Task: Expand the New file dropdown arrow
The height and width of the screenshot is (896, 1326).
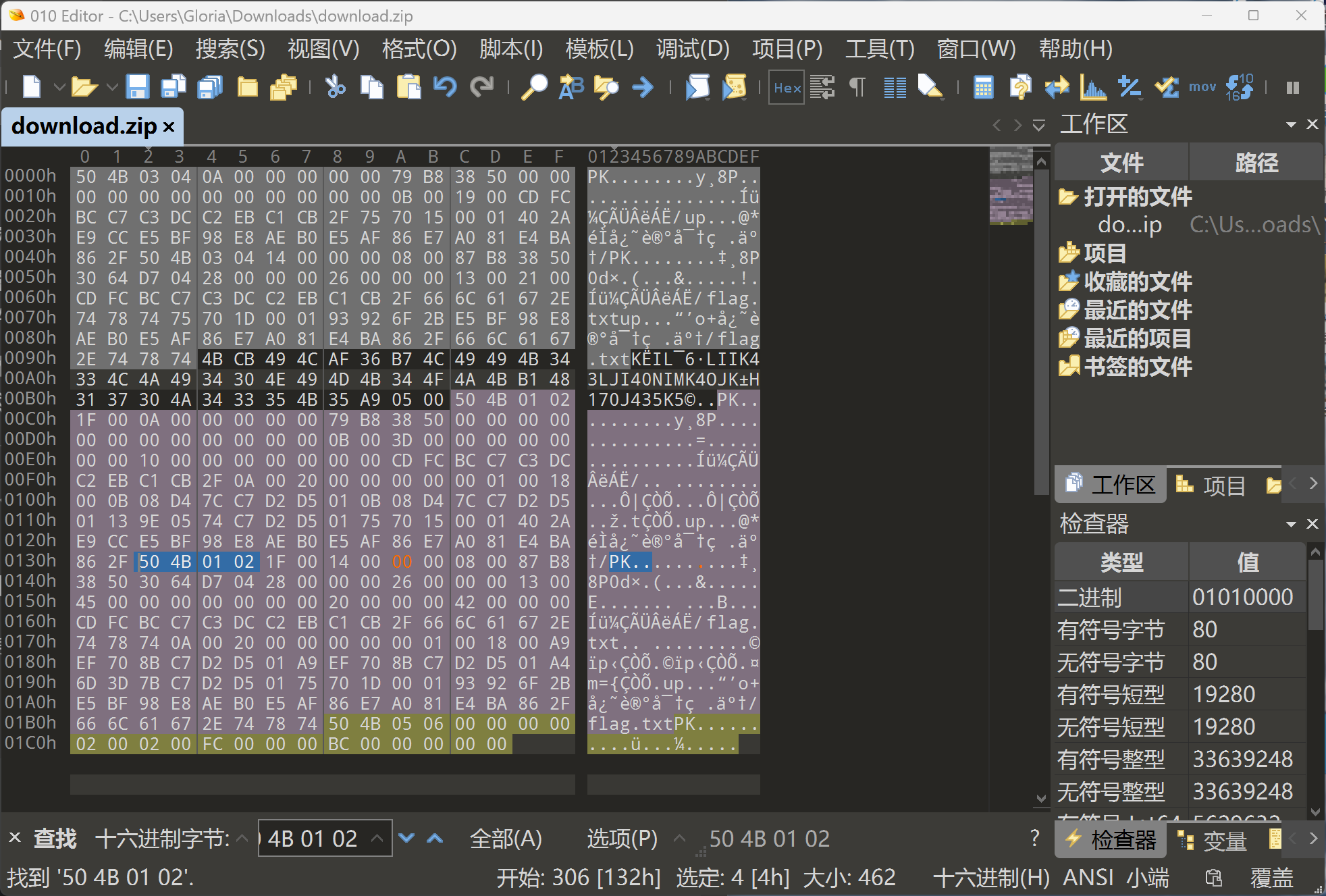Action: [59, 87]
